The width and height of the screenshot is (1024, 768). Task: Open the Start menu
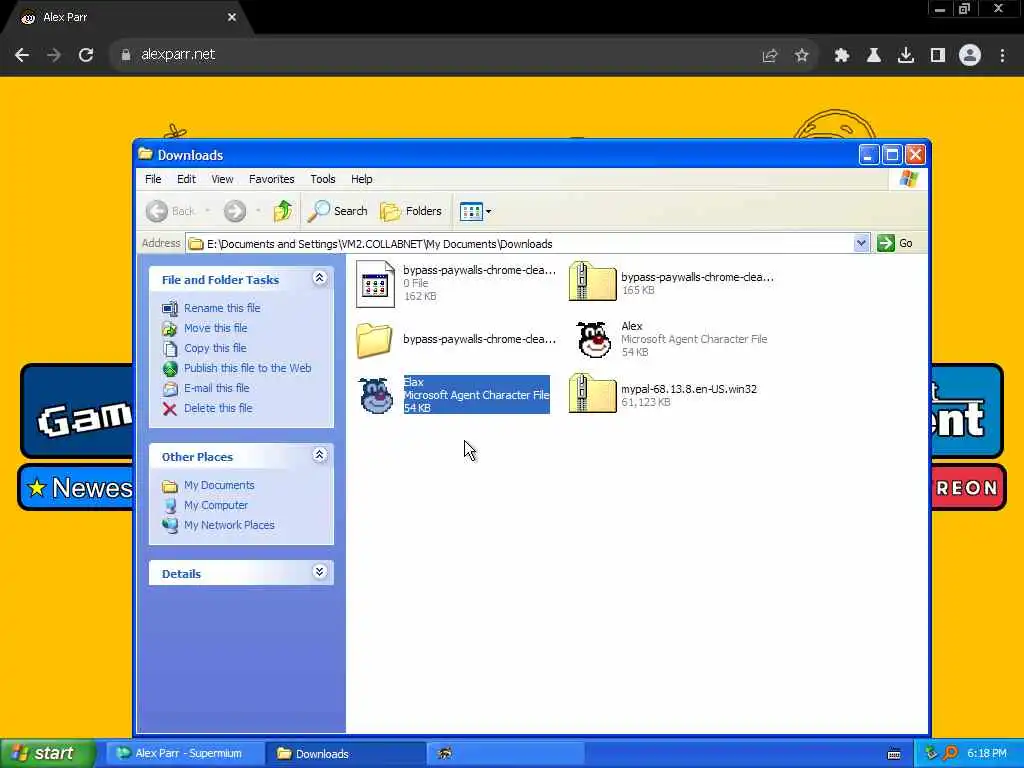tap(47, 754)
